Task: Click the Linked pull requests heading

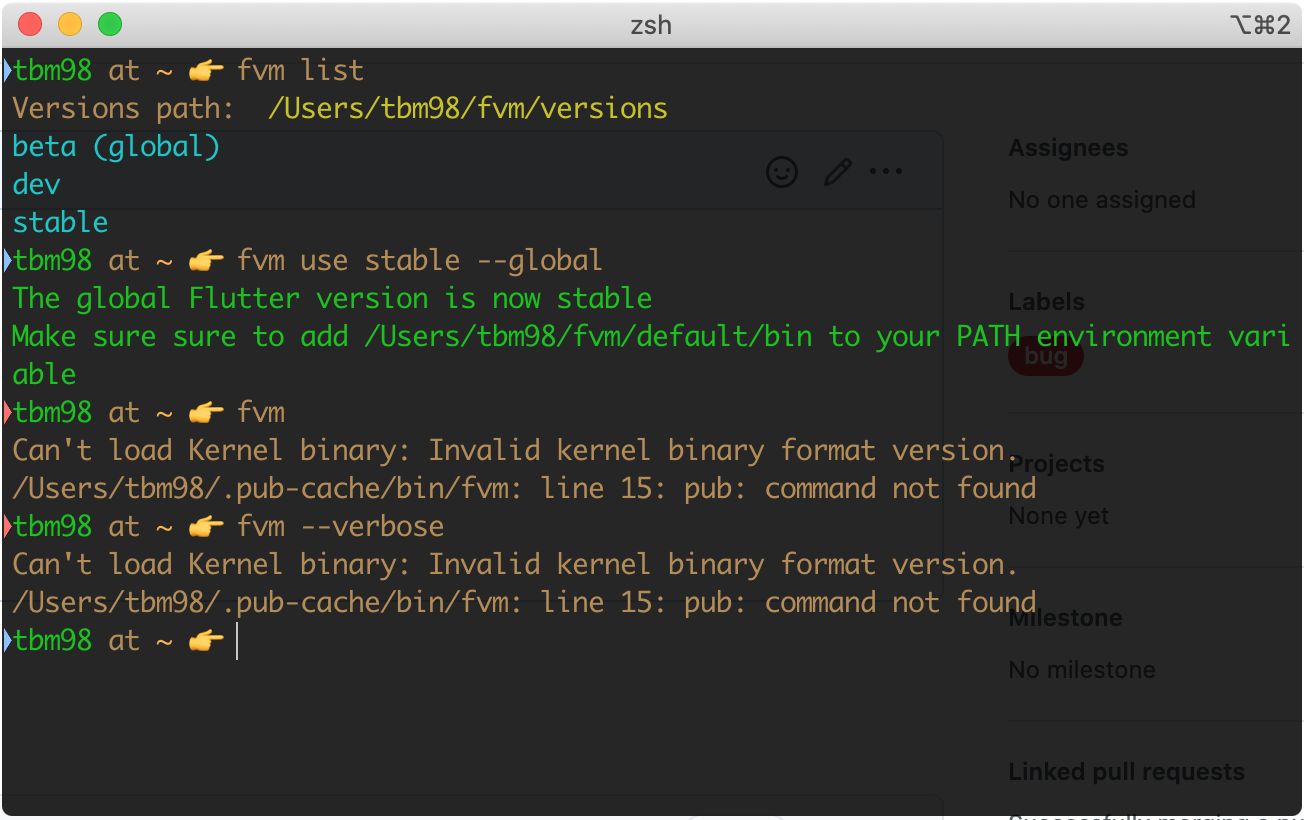Action: [x=1126, y=771]
